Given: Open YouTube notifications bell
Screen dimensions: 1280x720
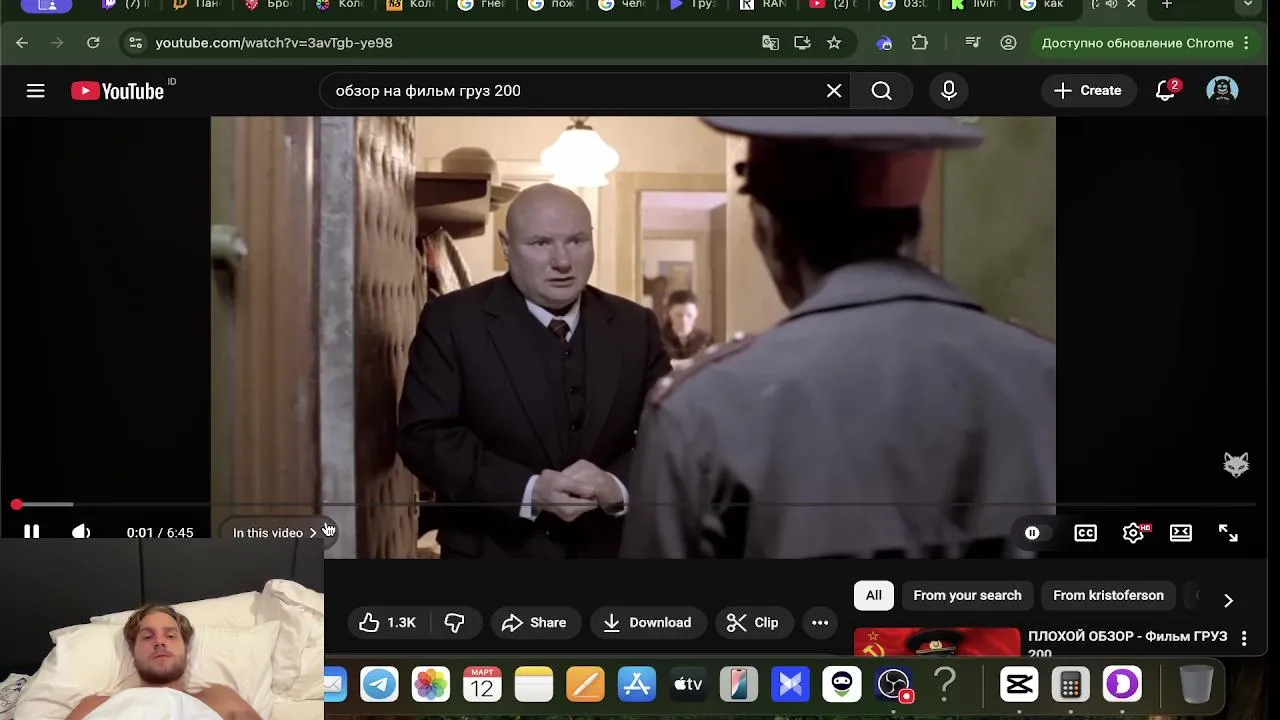Looking at the screenshot, I should pos(1165,91).
